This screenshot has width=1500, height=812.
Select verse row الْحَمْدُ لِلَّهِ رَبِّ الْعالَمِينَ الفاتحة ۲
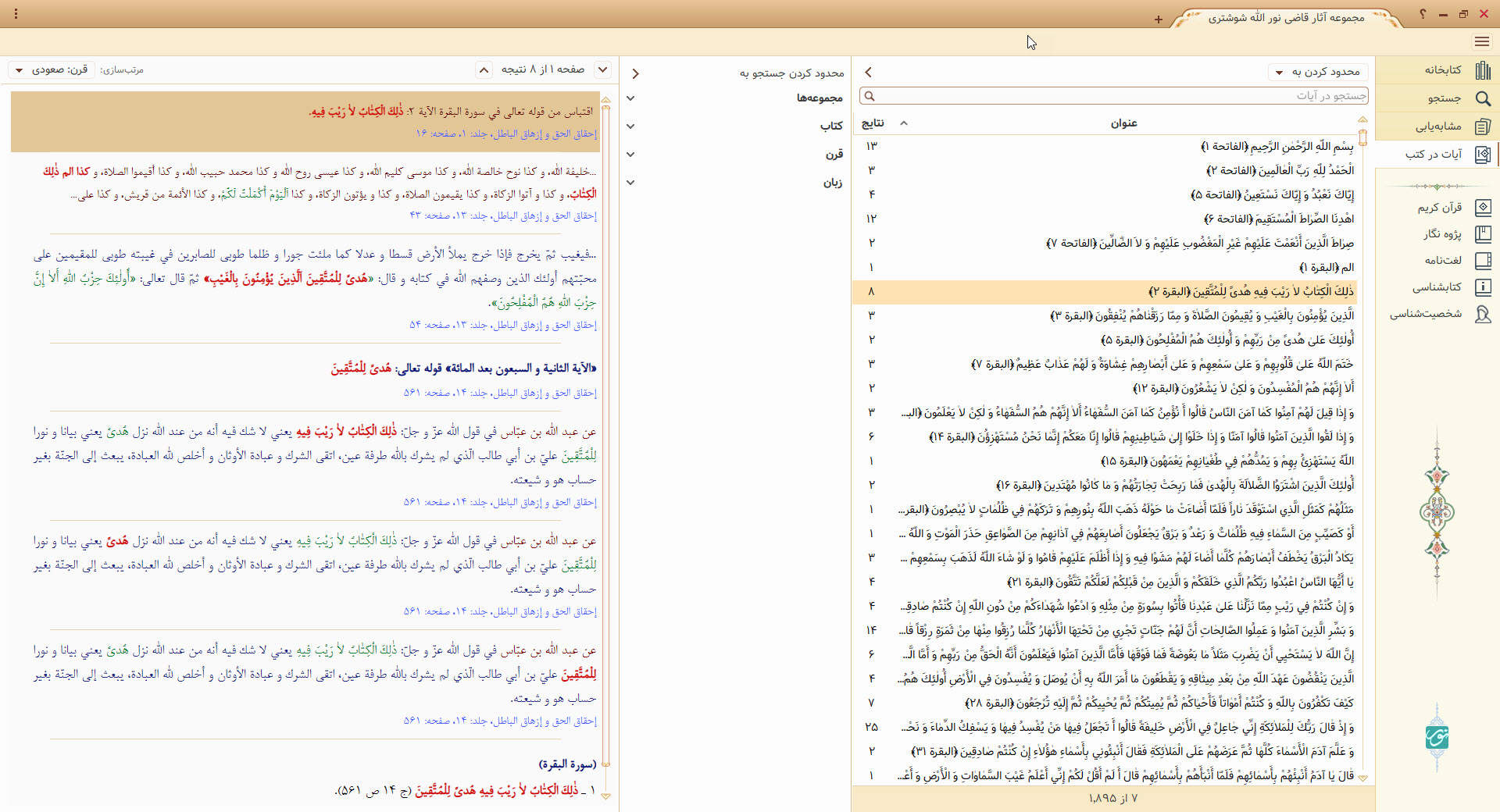[x=1104, y=170]
